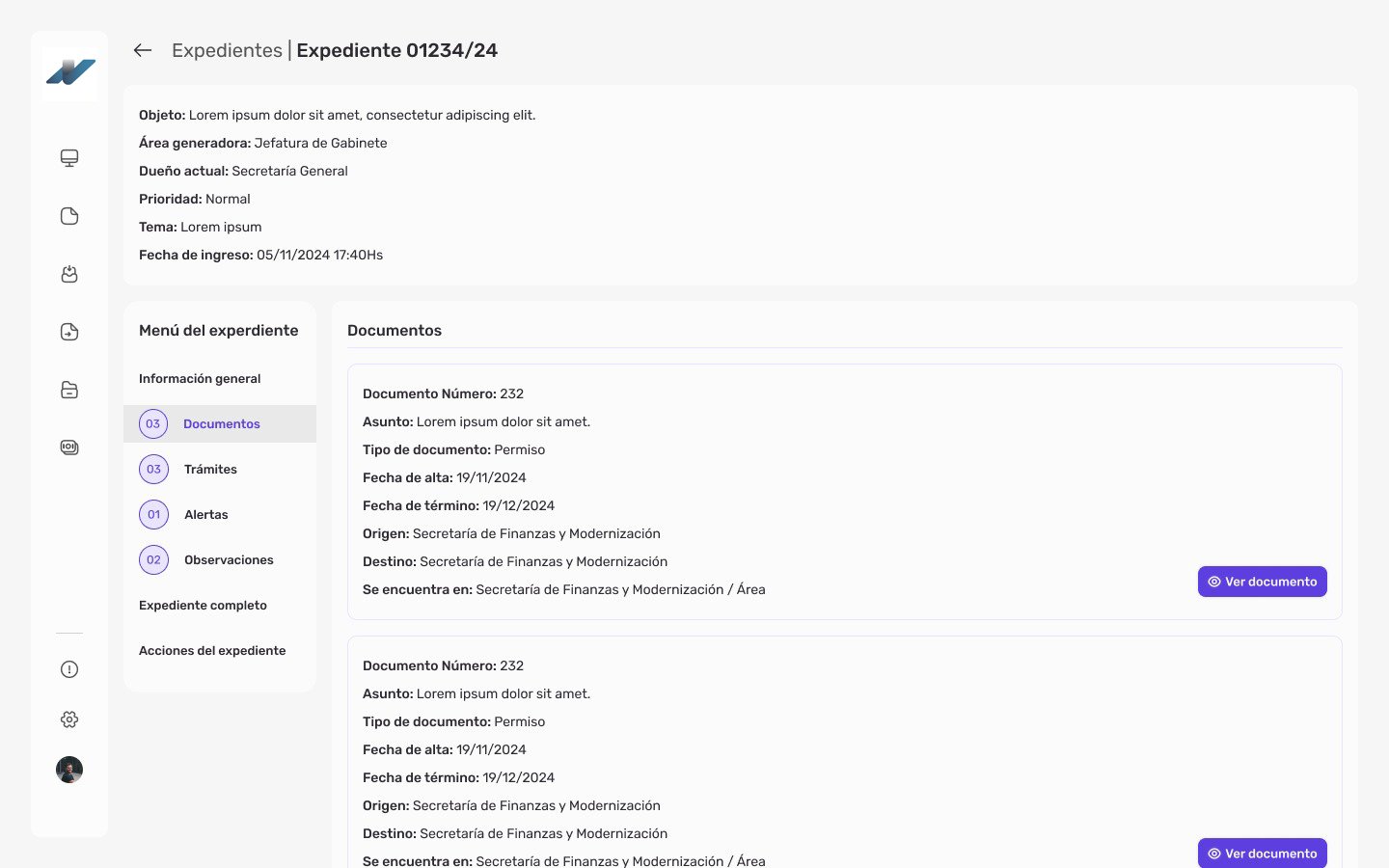This screenshot has width=1389, height=868.
Task: Click the company logo at top left
Action: point(70,72)
